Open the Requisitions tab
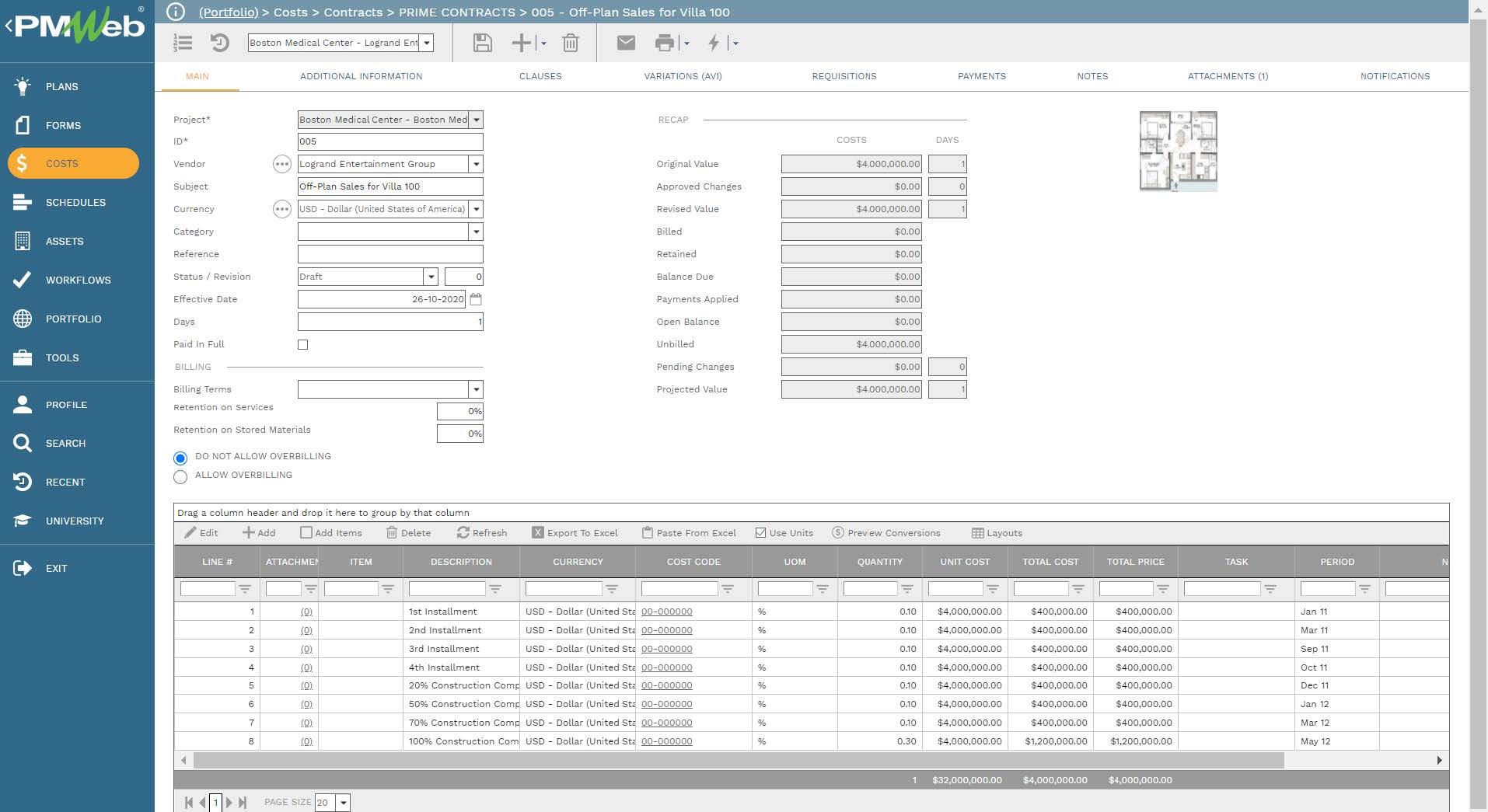 844,76
